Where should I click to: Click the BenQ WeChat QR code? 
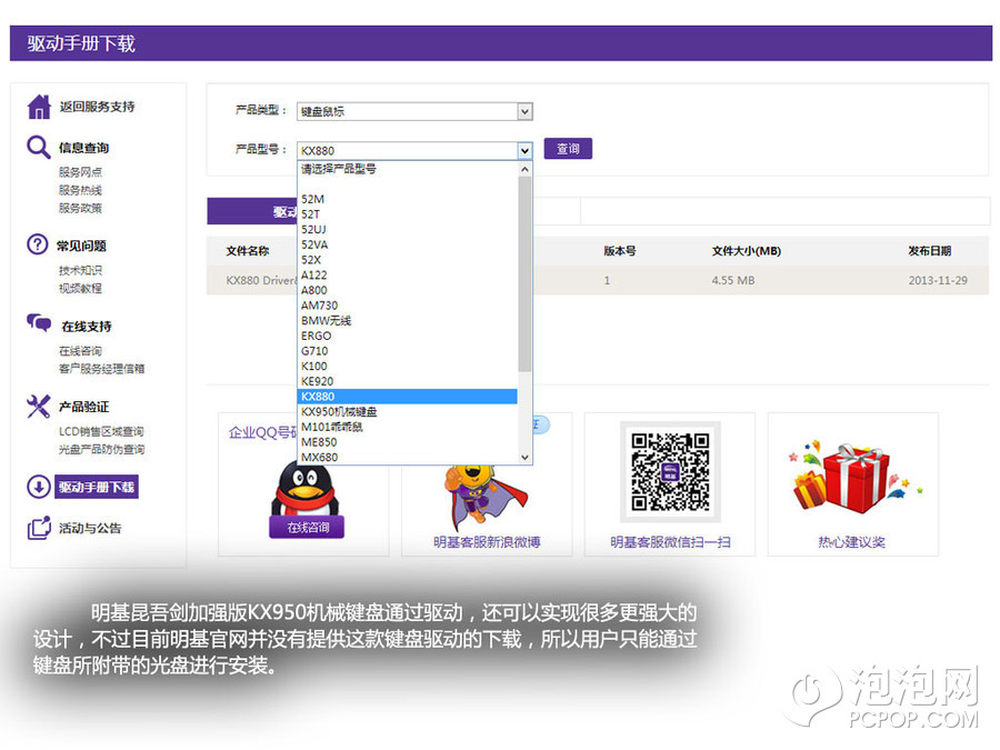tap(670, 472)
